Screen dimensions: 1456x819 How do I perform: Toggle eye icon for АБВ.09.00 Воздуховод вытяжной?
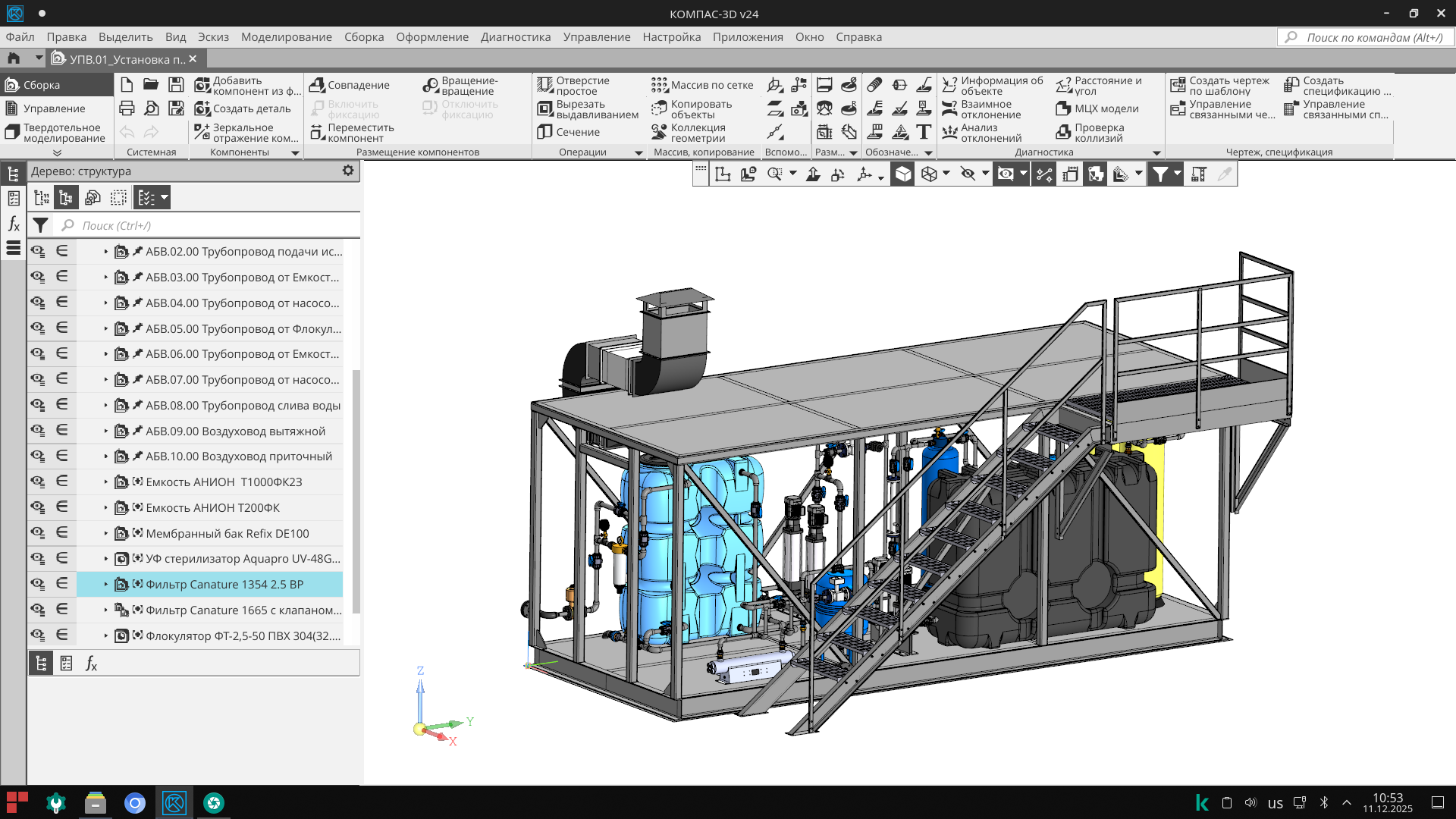37,431
